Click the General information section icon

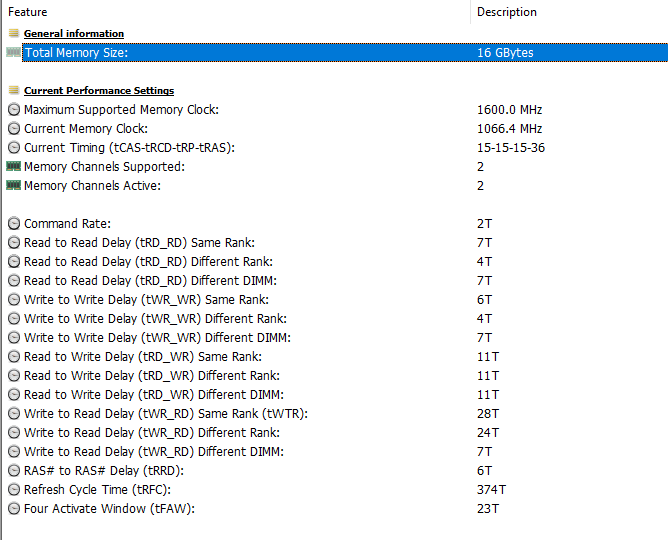(13, 33)
